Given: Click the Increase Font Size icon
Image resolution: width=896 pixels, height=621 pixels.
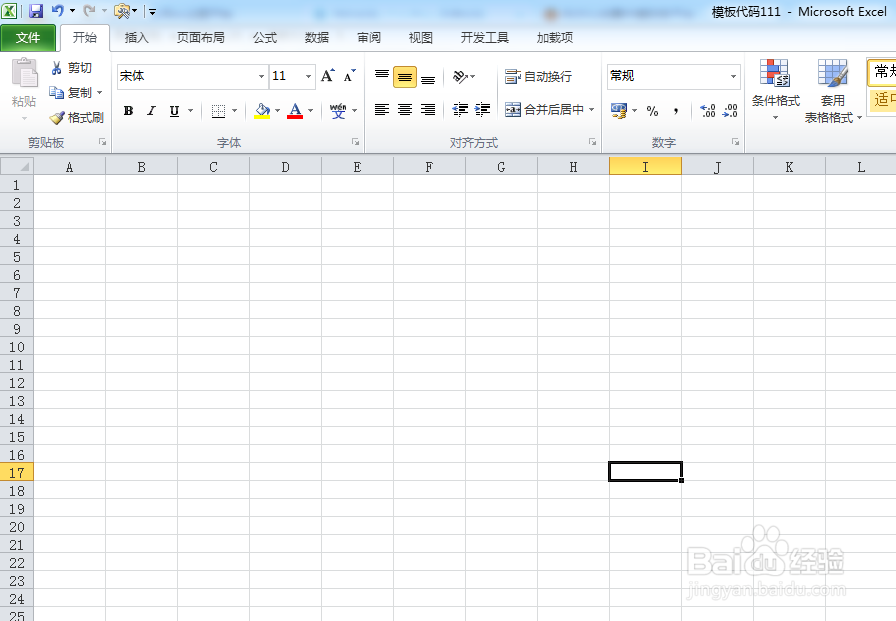Looking at the screenshot, I should pyautogui.click(x=325, y=75).
